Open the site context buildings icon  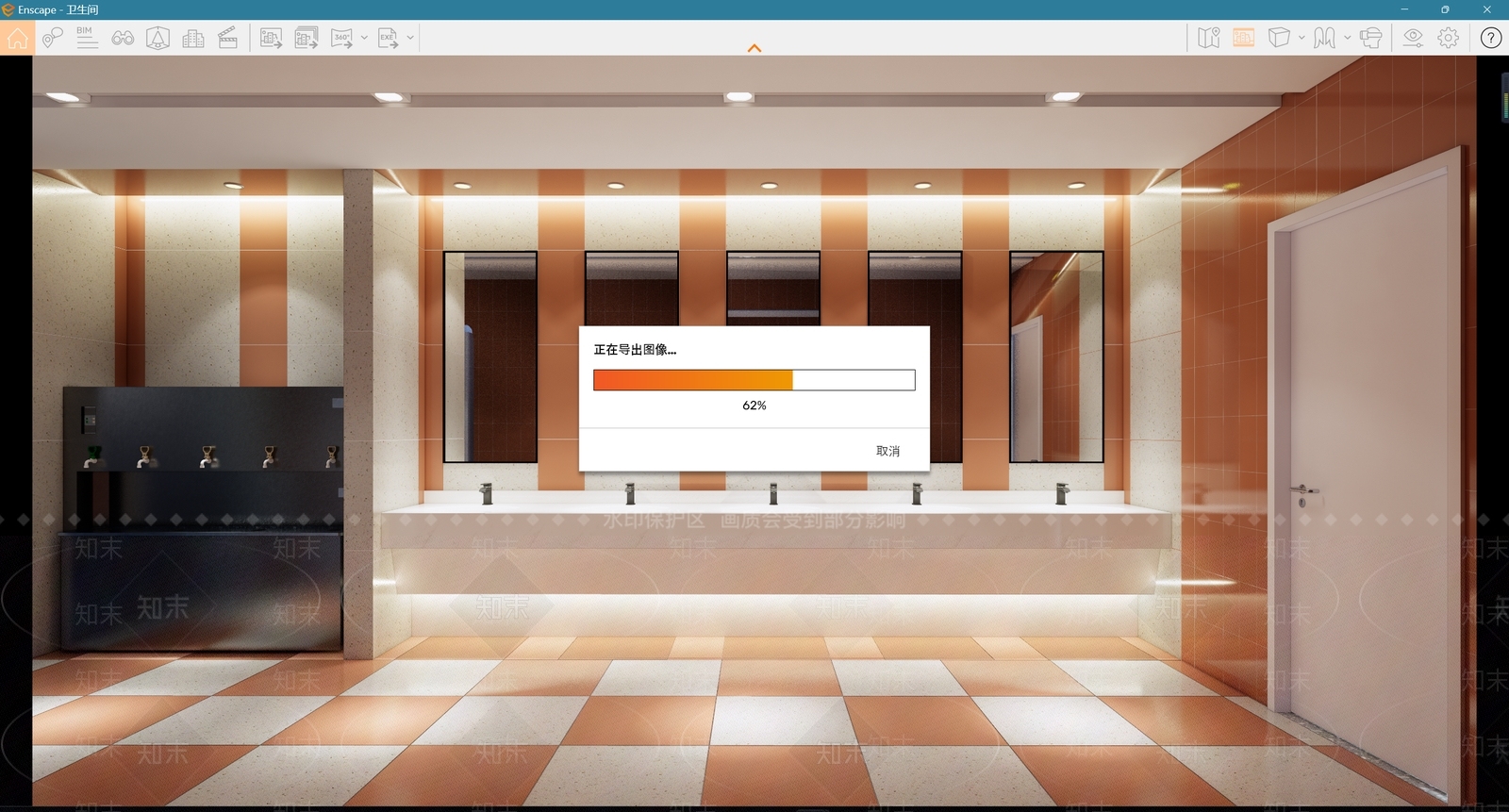(x=193, y=38)
